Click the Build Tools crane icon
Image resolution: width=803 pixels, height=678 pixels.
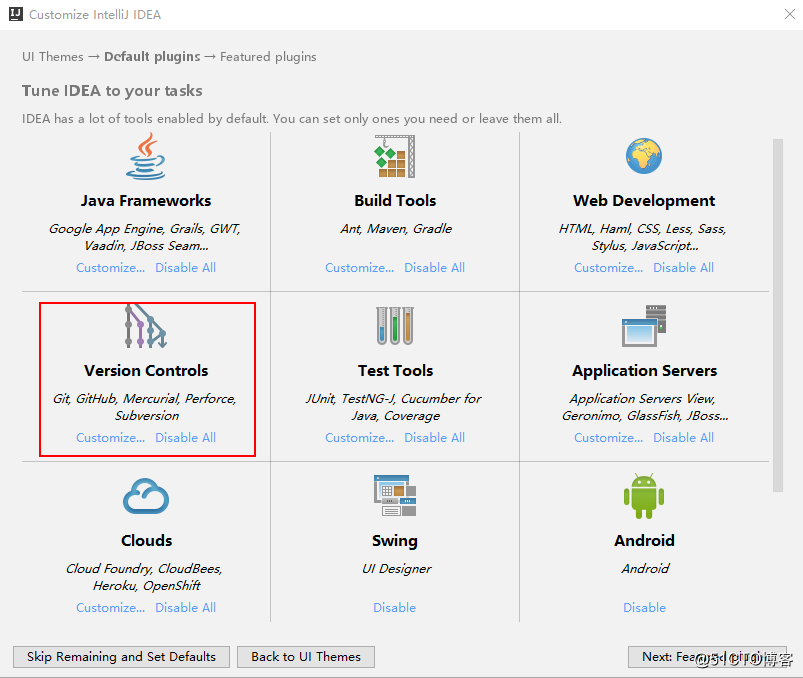click(x=395, y=156)
